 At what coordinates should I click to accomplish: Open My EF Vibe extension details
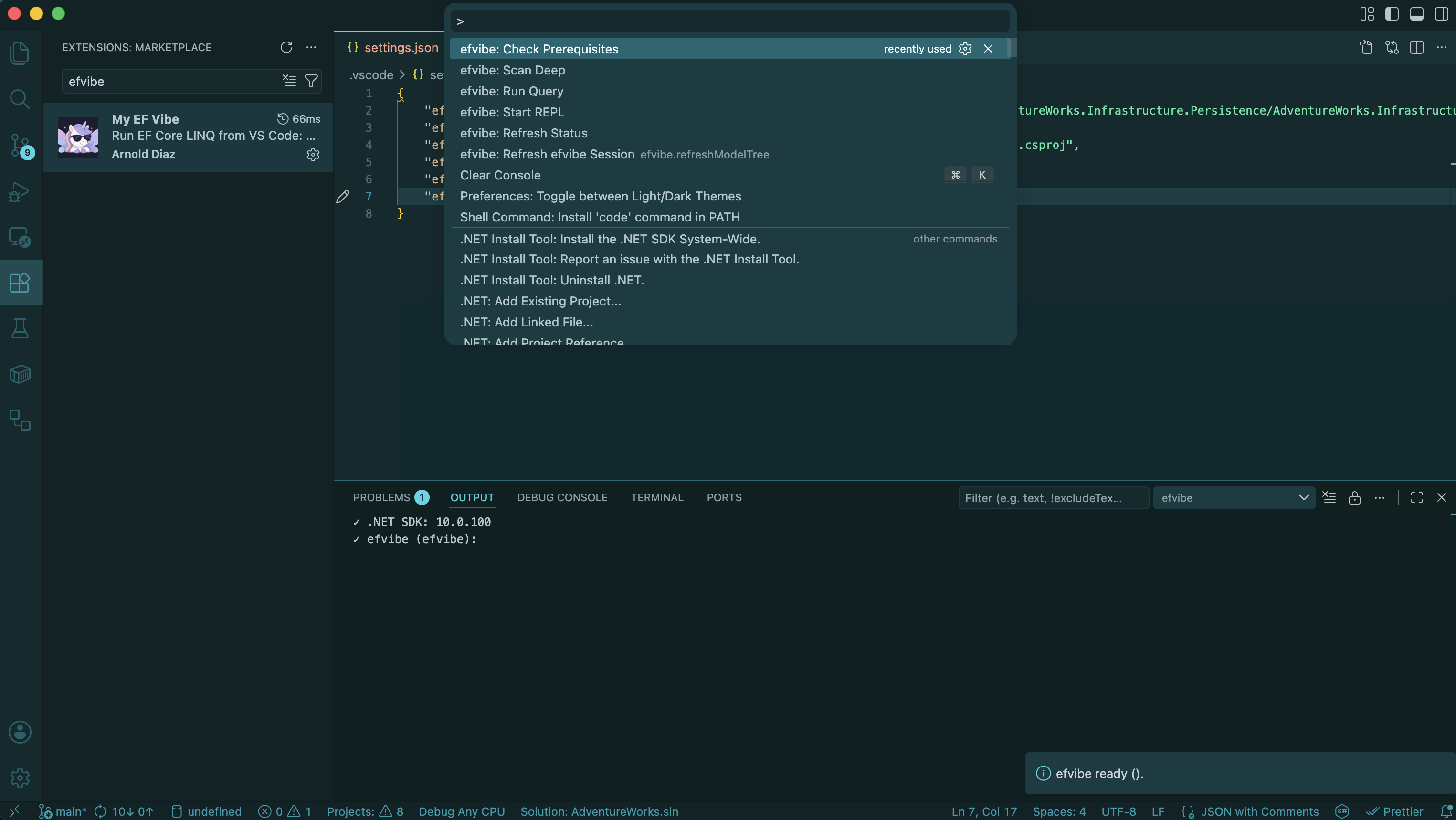(188, 137)
